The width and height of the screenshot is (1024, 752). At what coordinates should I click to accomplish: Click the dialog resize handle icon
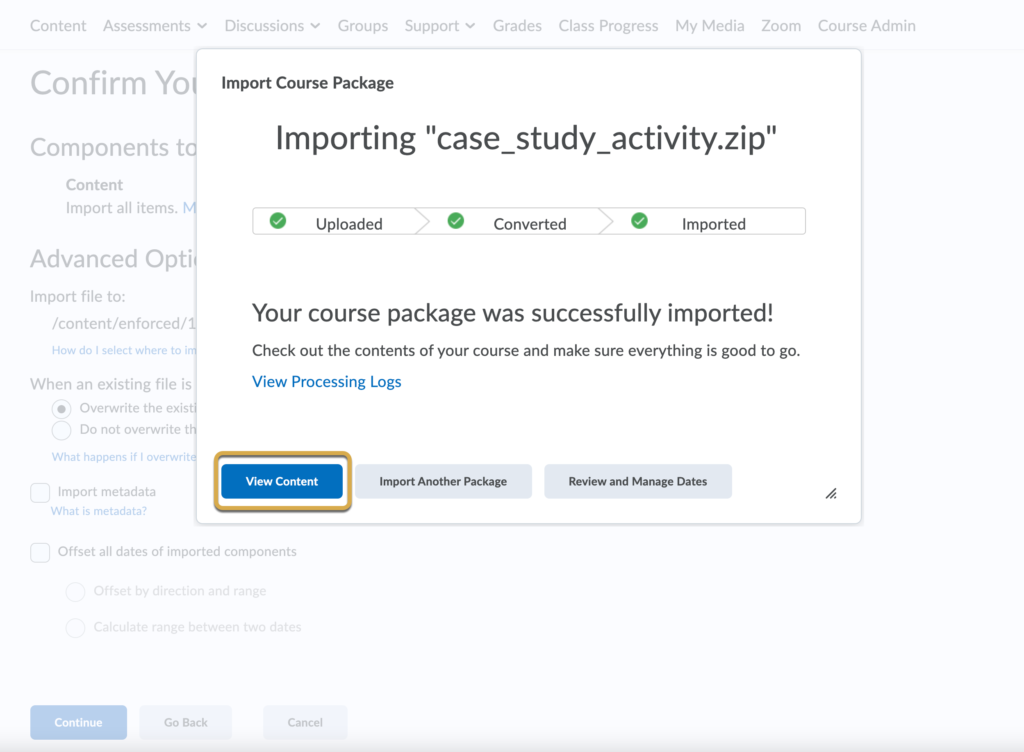point(831,494)
